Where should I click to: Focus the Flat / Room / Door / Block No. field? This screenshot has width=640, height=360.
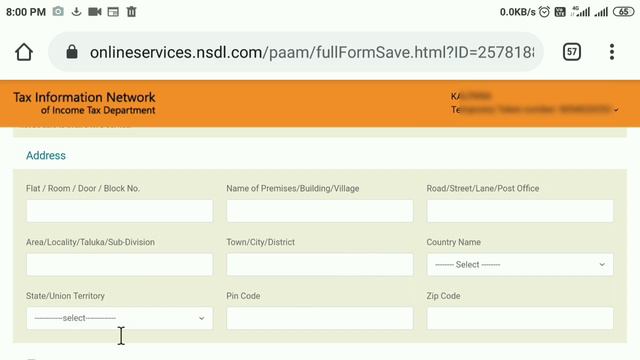119,211
